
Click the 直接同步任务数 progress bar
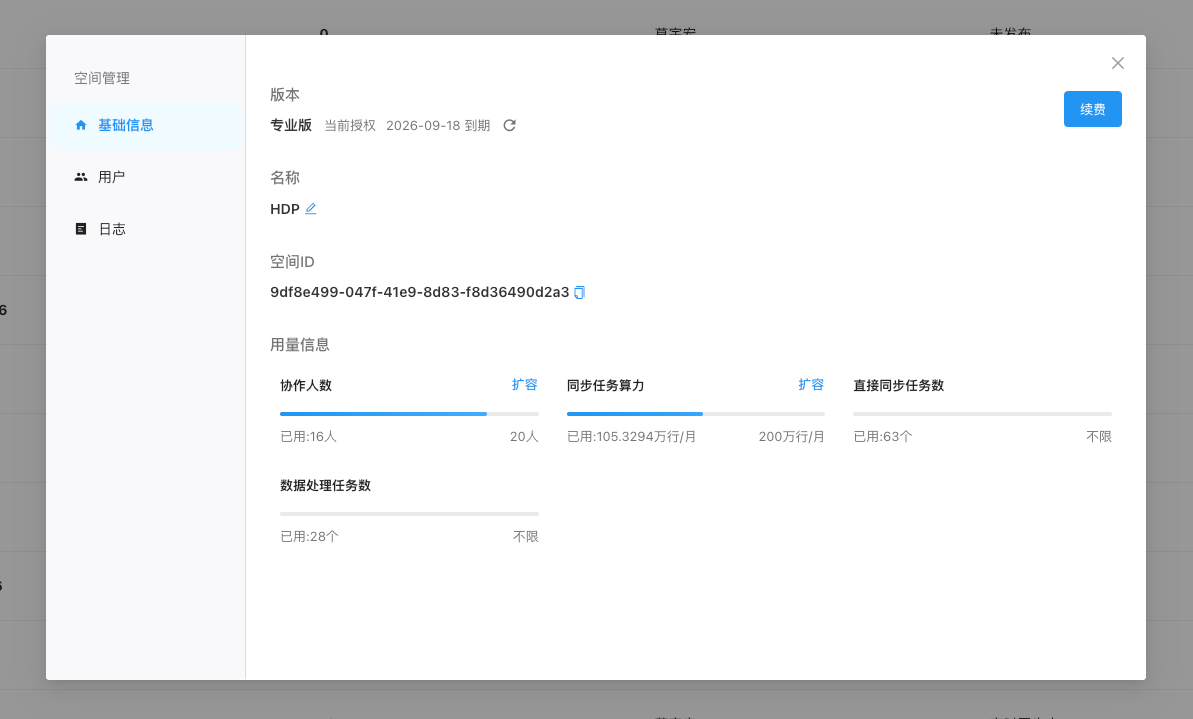pyautogui.click(x=982, y=414)
